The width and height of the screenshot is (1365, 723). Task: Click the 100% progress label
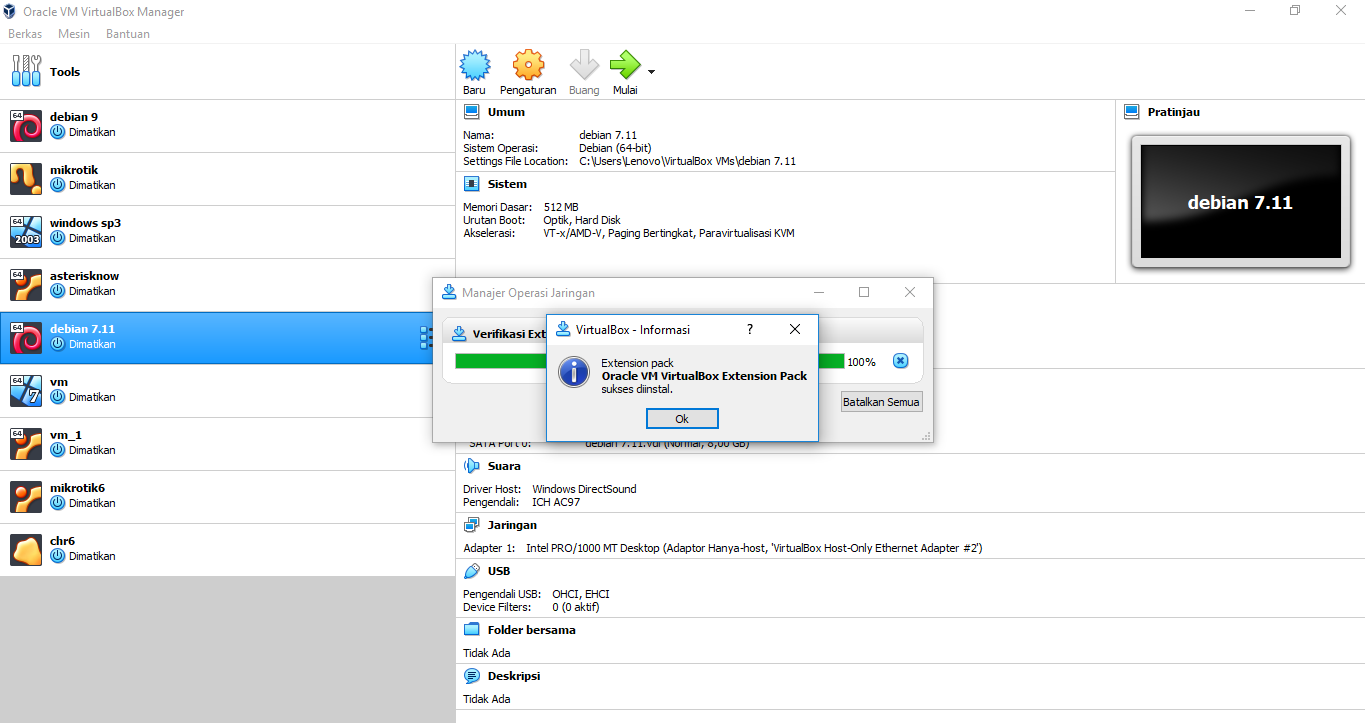coord(861,362)
